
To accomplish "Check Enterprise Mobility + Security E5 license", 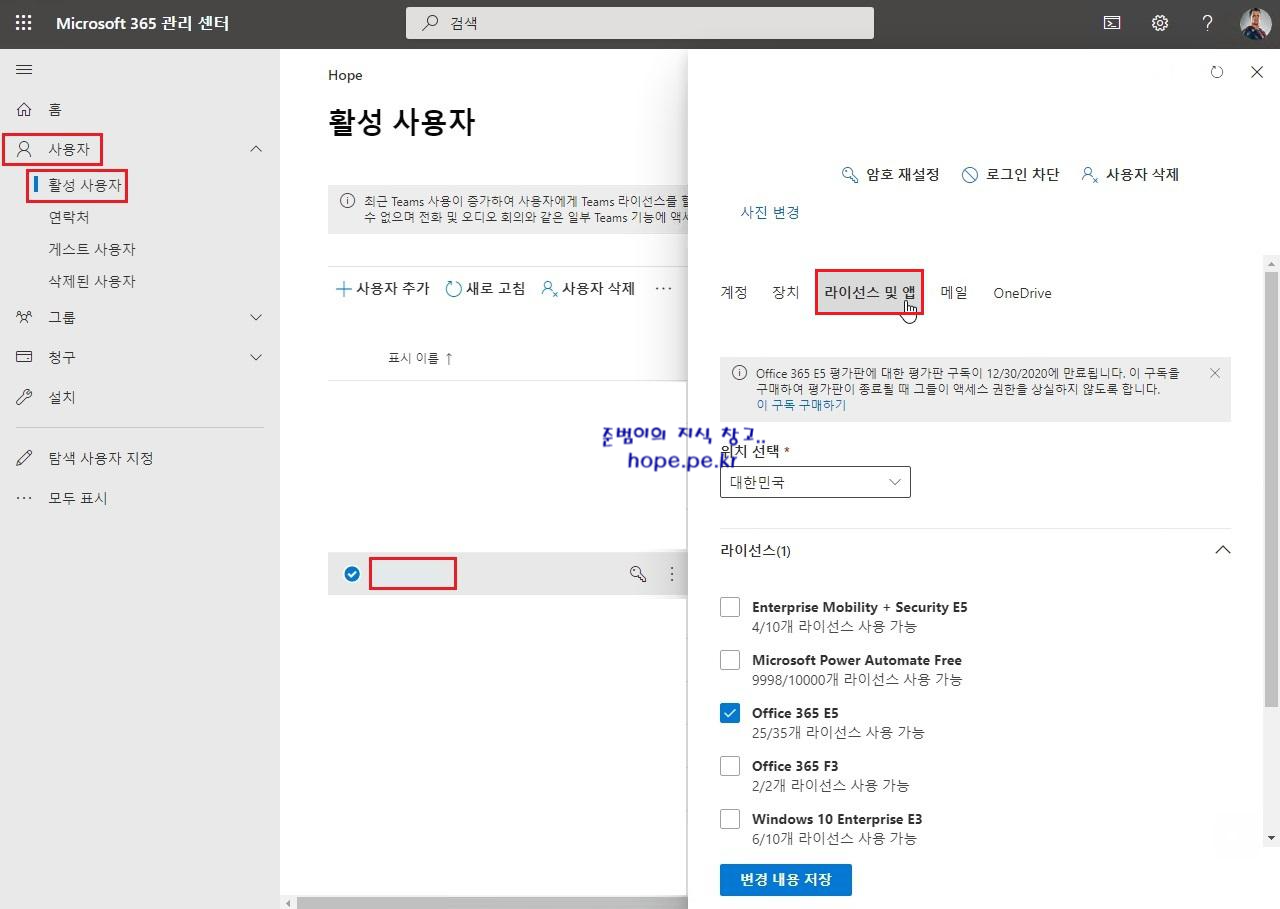I will 730,607.
